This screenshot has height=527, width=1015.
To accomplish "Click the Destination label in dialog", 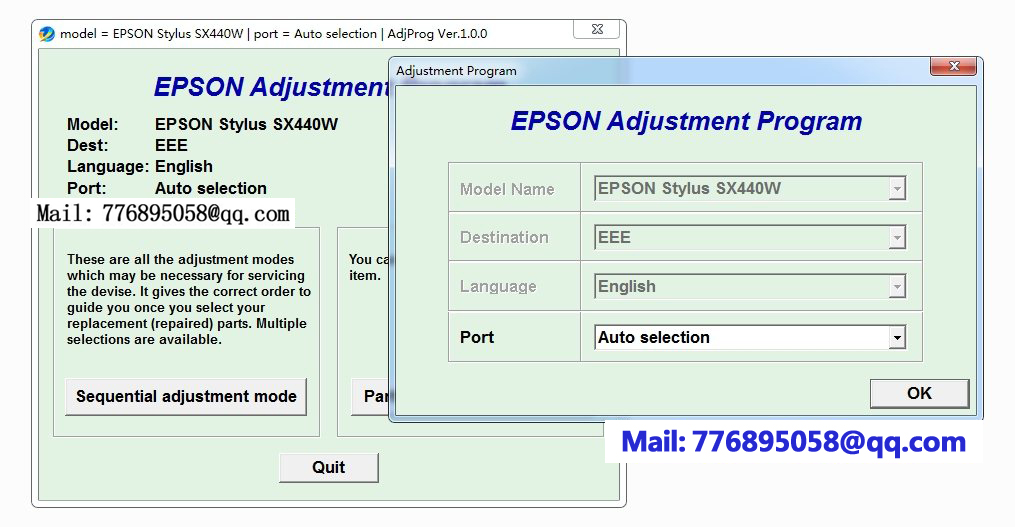I will click(504, 238).
